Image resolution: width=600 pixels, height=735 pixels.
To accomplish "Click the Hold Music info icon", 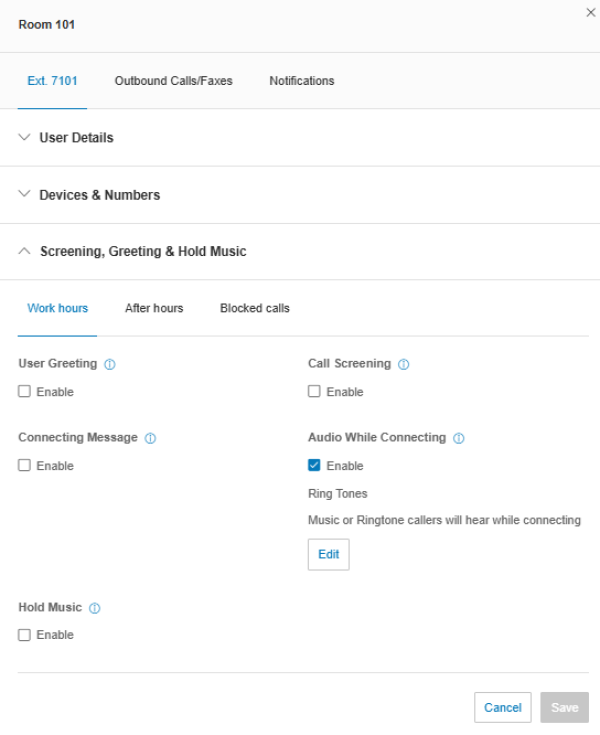I will 95,608.
